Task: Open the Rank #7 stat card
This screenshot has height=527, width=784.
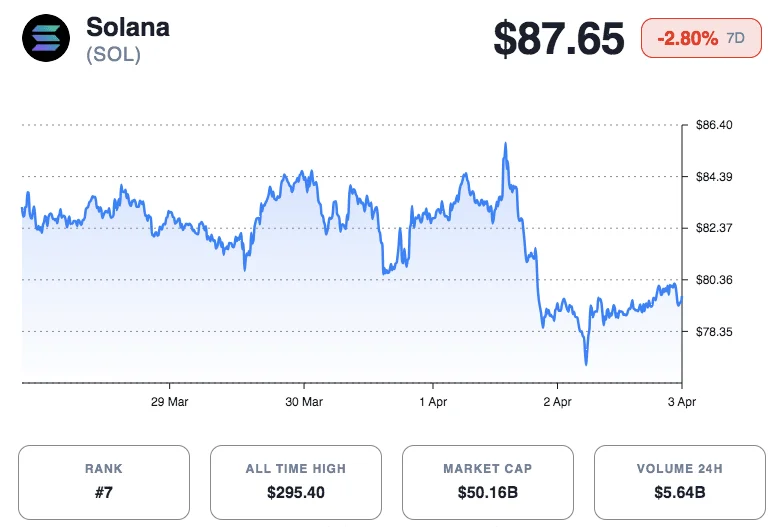Action: coord(104,482)
